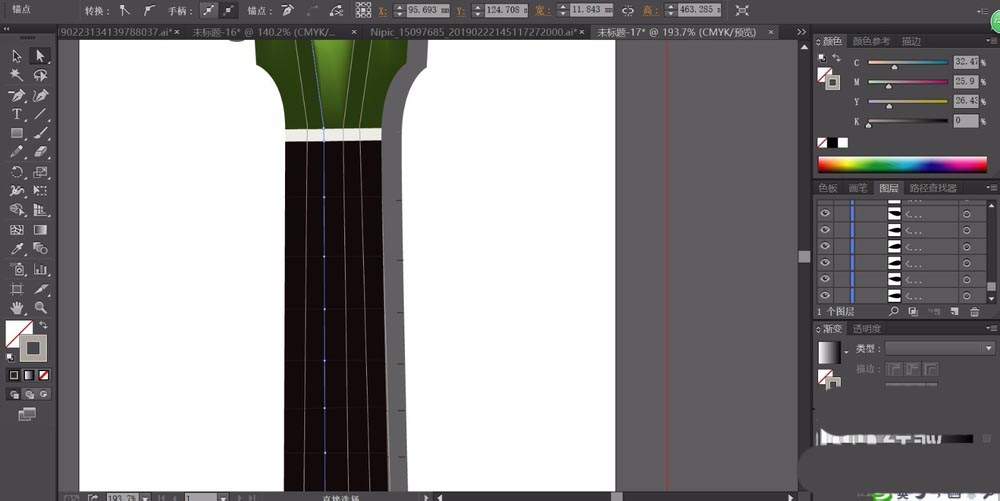Switch to the 路径查找器 tab
The height and width of the screenshot is (501, 1000).
point(933,188)
